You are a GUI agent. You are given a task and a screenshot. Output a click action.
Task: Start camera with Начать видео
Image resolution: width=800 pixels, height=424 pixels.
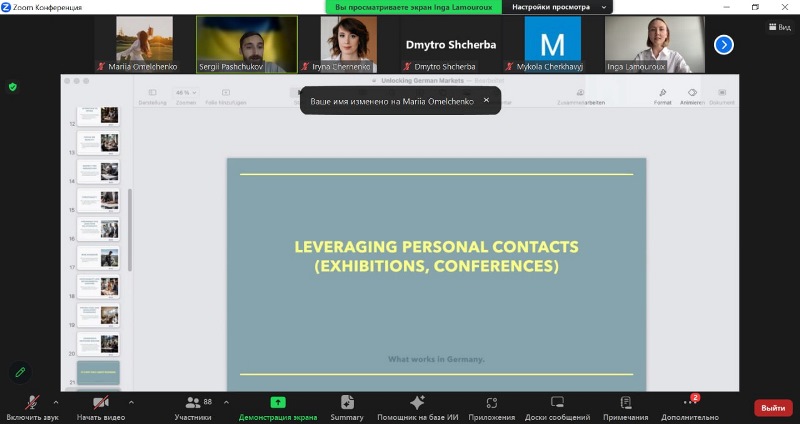coord(101,408)
